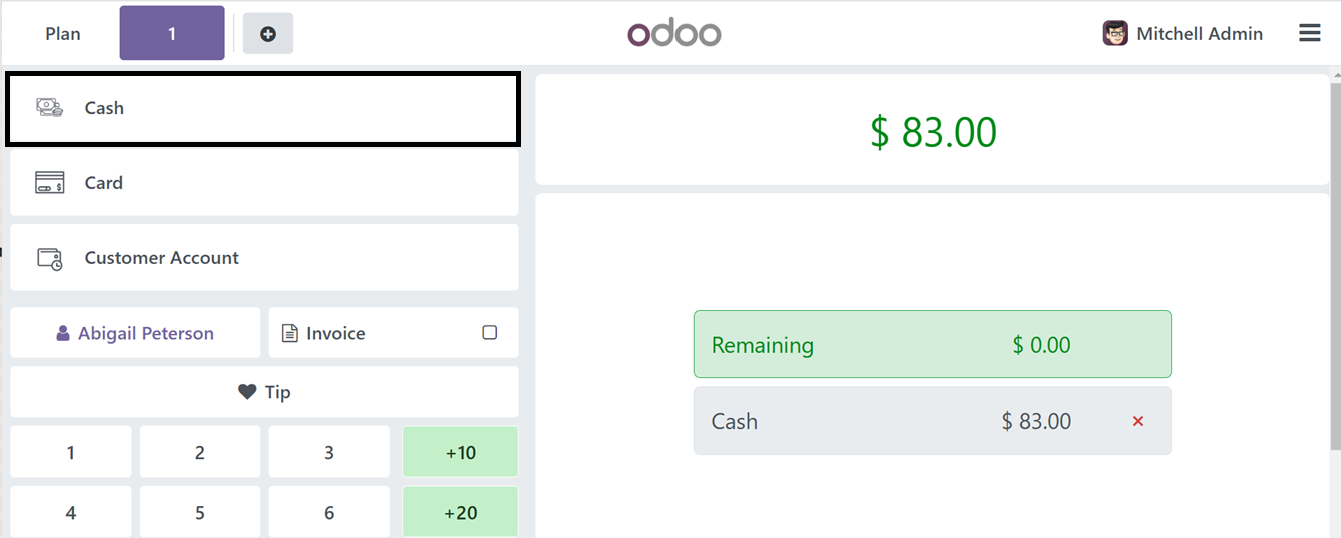
Task: Add +10 to the amount
Action: pyautogui.click(x=460, y=452)
